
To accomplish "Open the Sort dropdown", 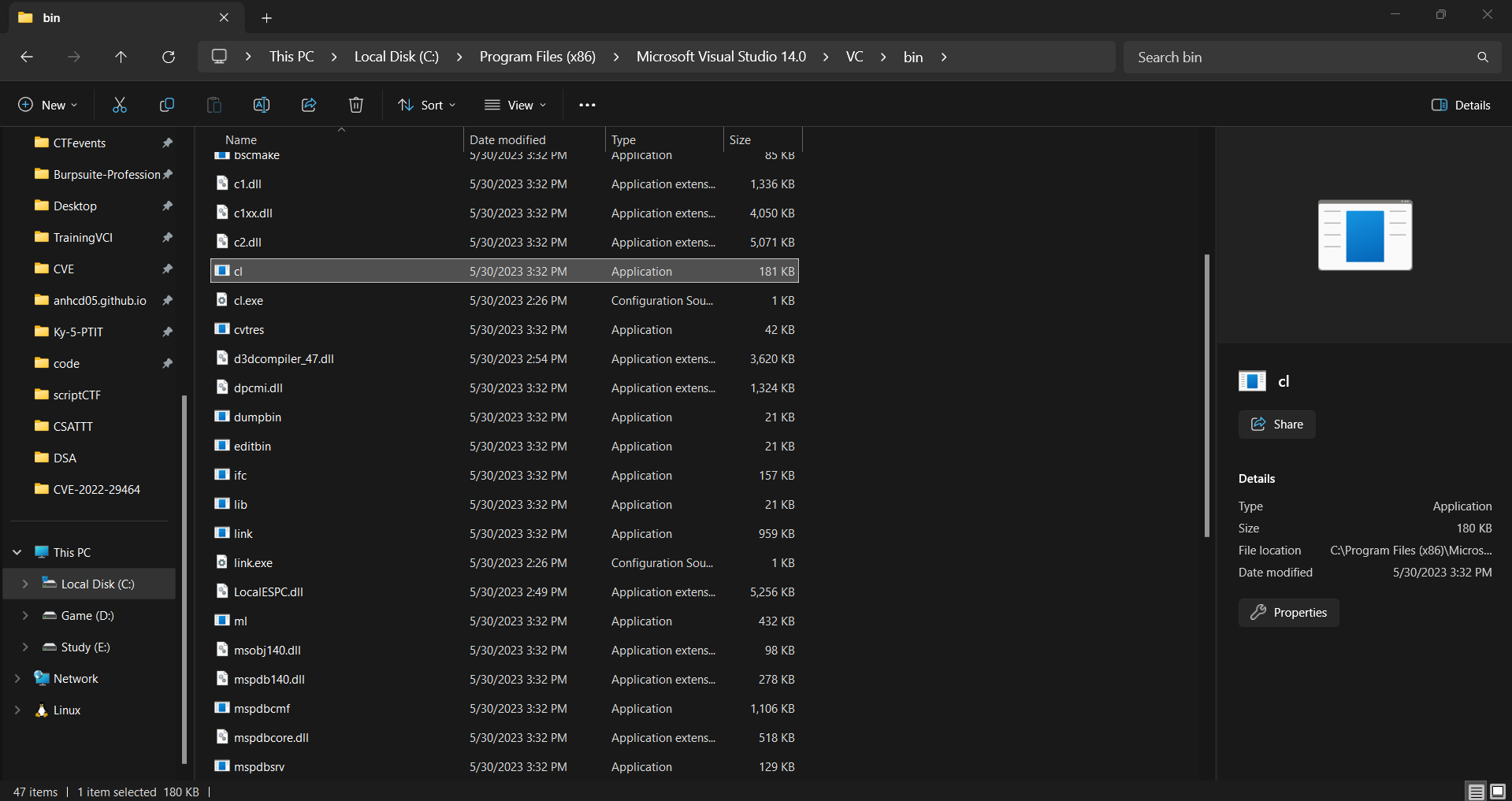I will [427, 105].
